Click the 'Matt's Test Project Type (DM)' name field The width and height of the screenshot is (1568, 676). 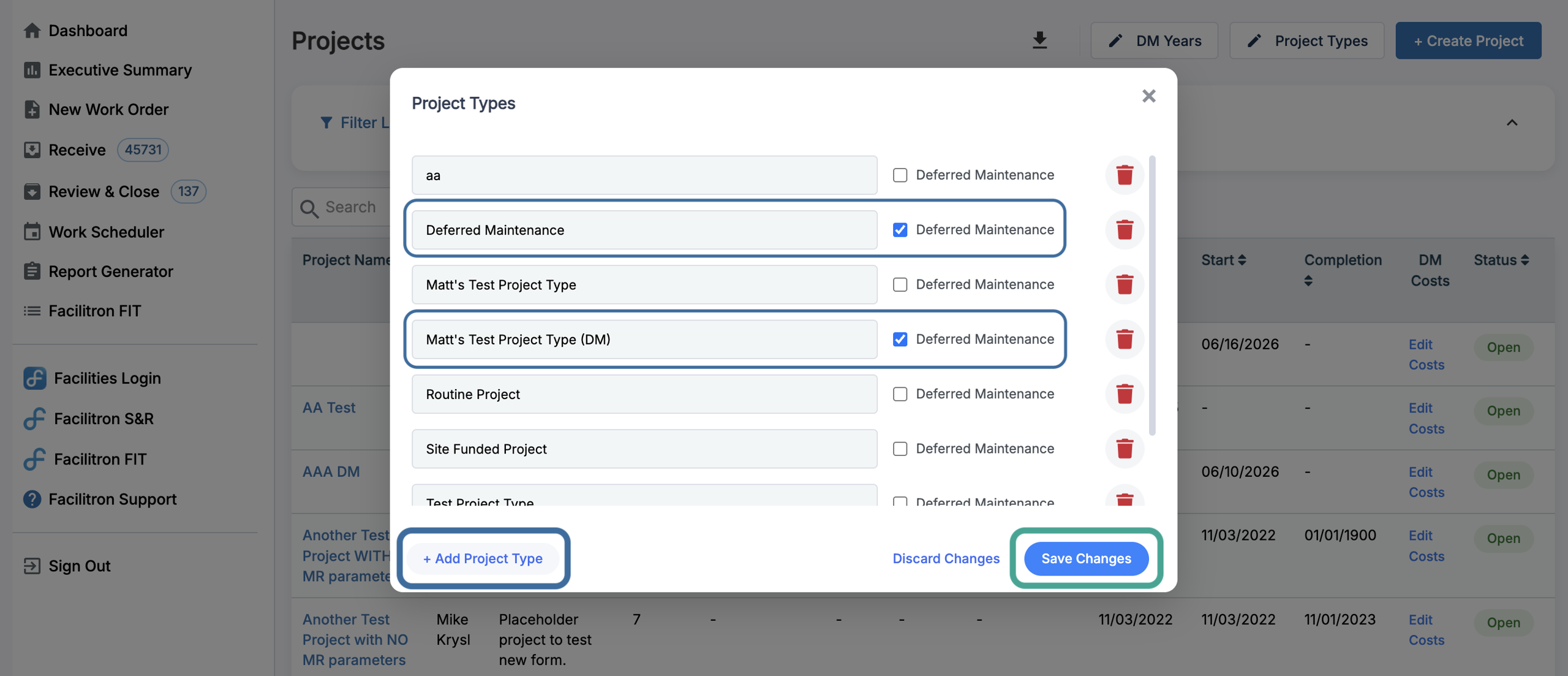pyautogui.click(x=644, y=339)
